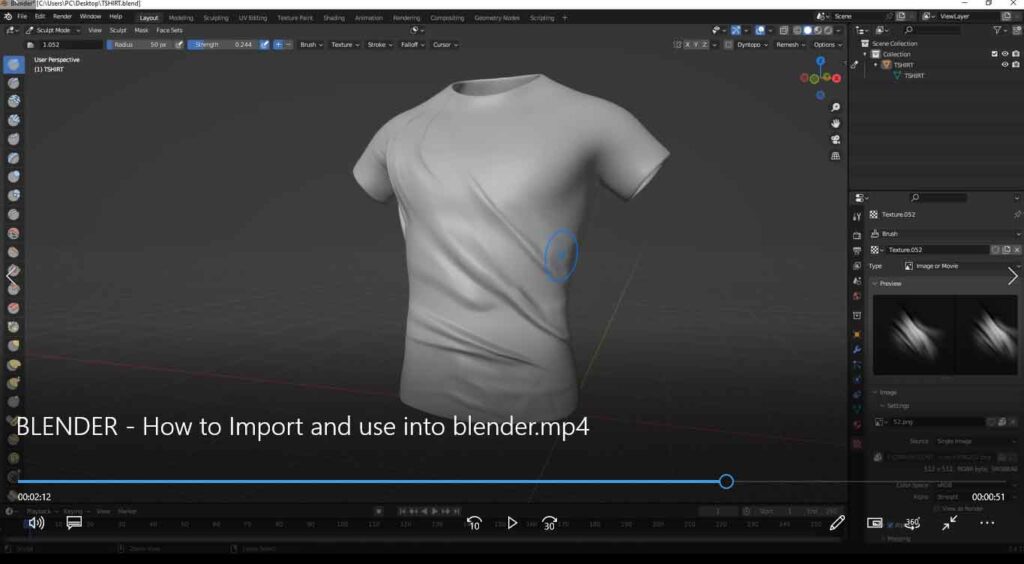
Task: Click the pencil edit icon in player controls
Action: 837,522
